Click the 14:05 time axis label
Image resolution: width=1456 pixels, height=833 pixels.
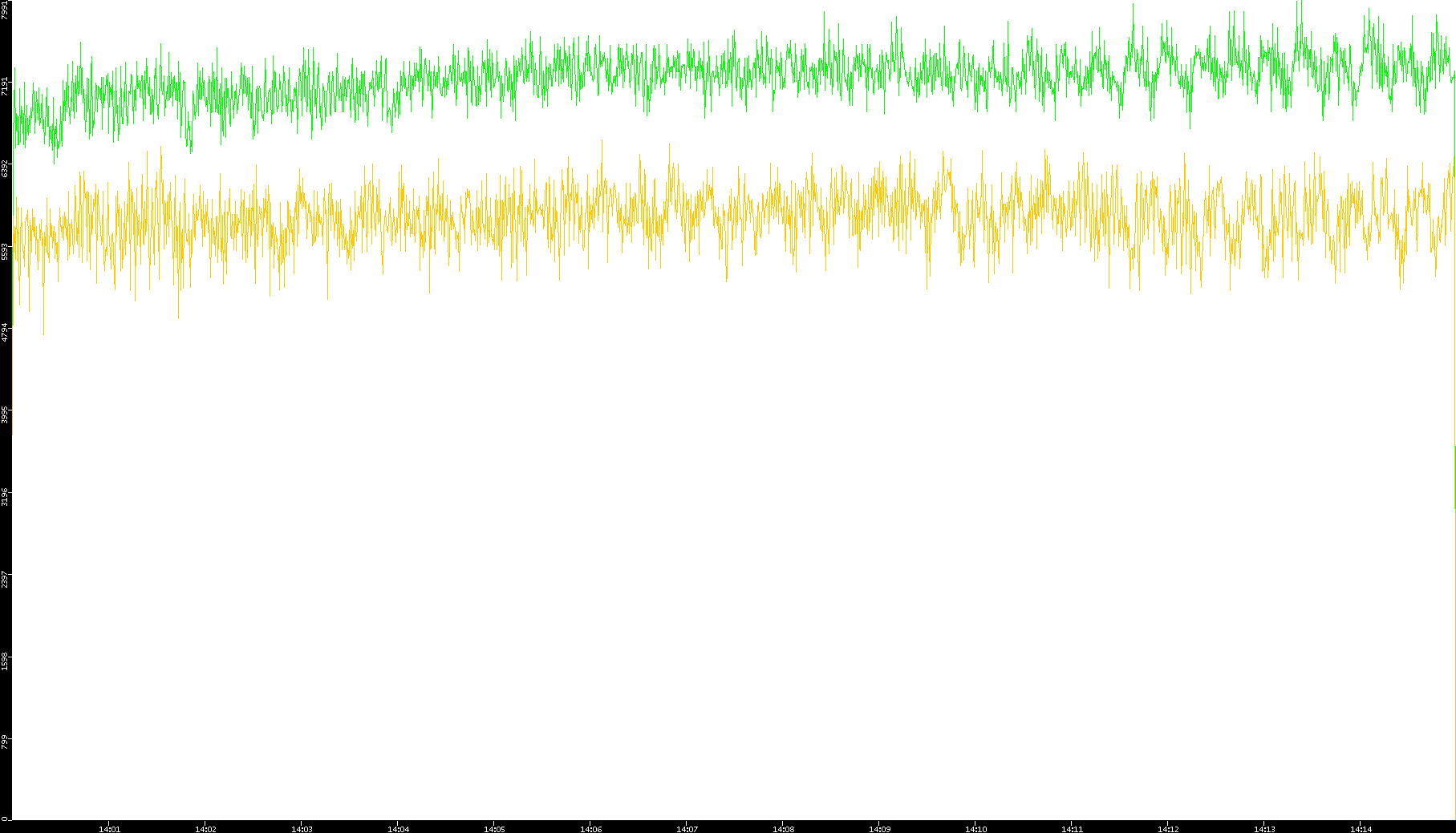coord(494,829)
